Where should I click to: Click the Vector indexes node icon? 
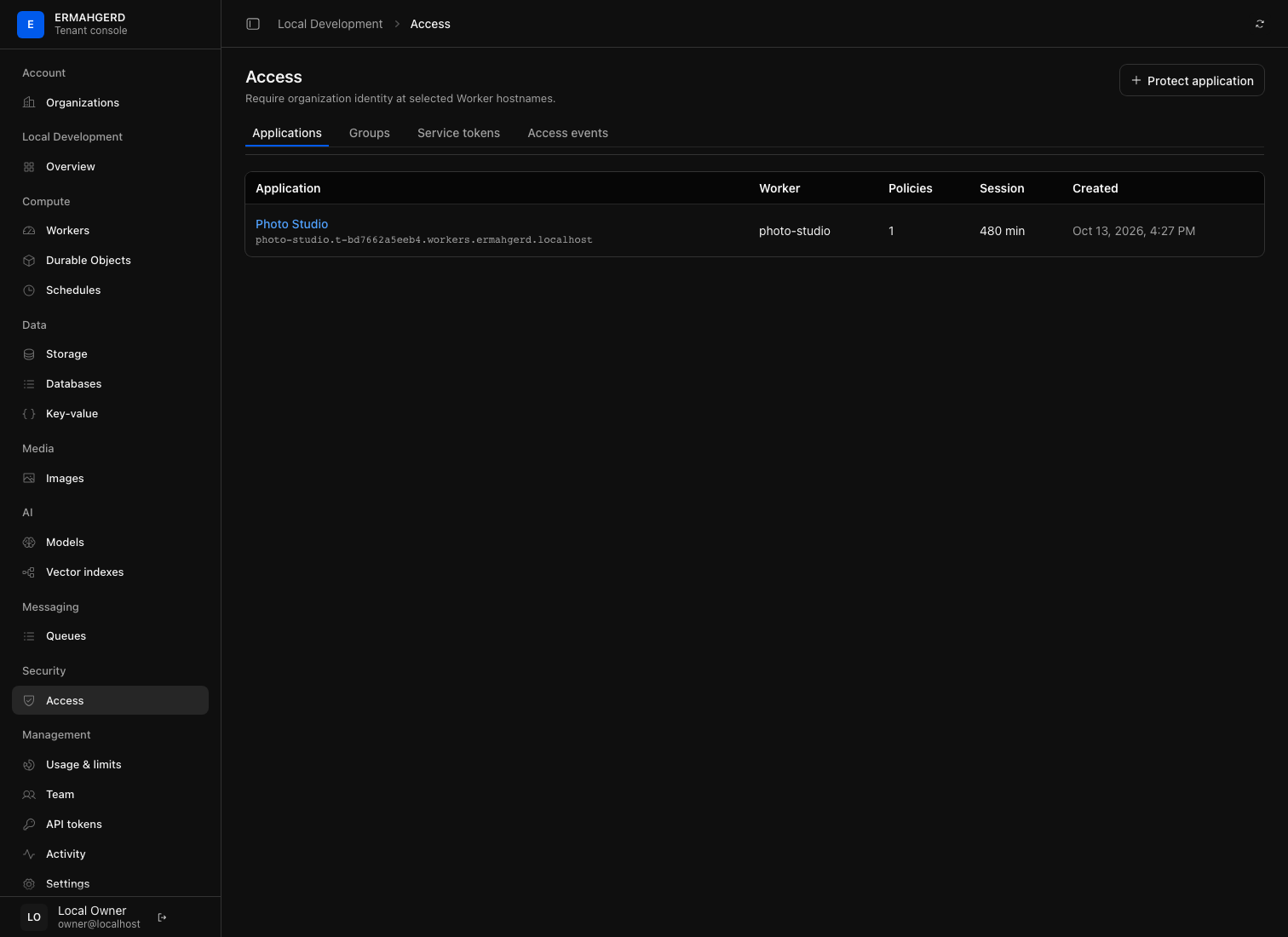tap(29, 572)
